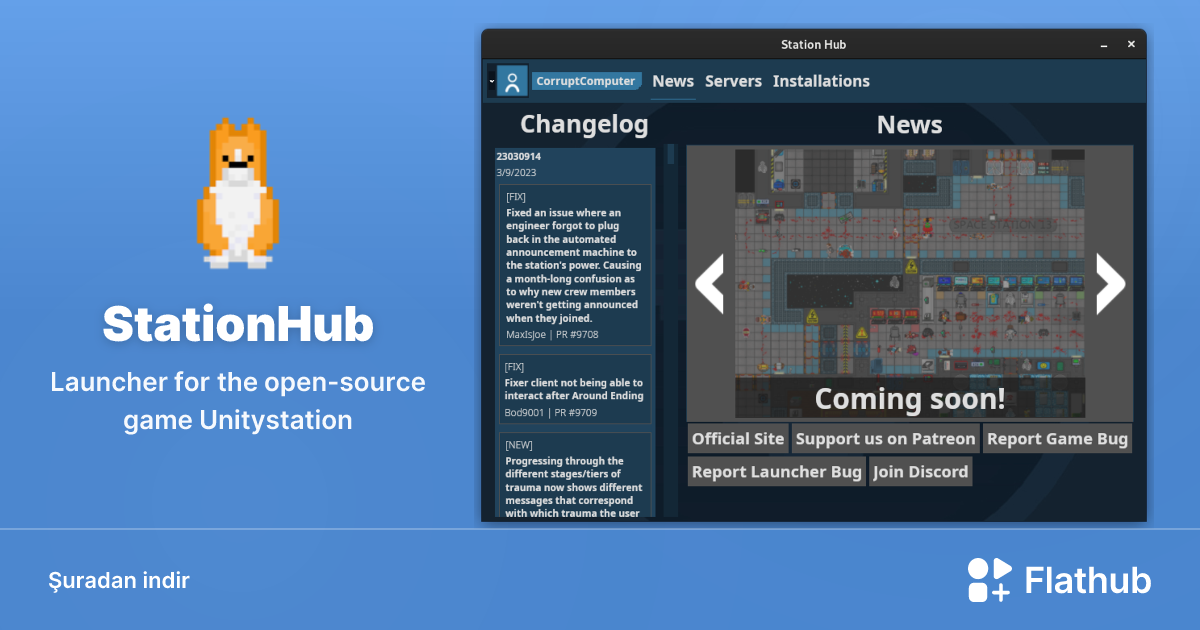
Task: Click the StationHub corgi mascot logo
Action: point(237,190)
